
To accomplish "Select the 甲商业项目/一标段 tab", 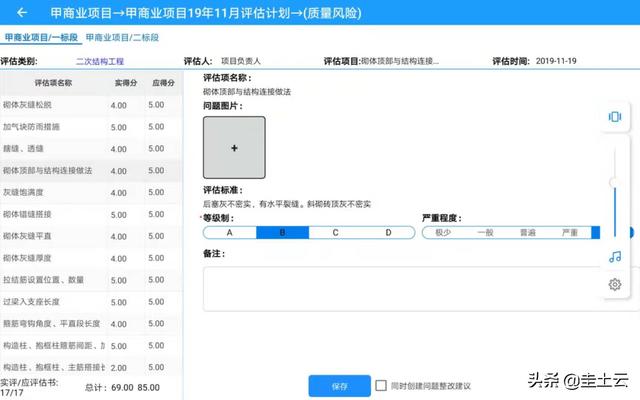I will pyautogui.click(x=42, y=37).
